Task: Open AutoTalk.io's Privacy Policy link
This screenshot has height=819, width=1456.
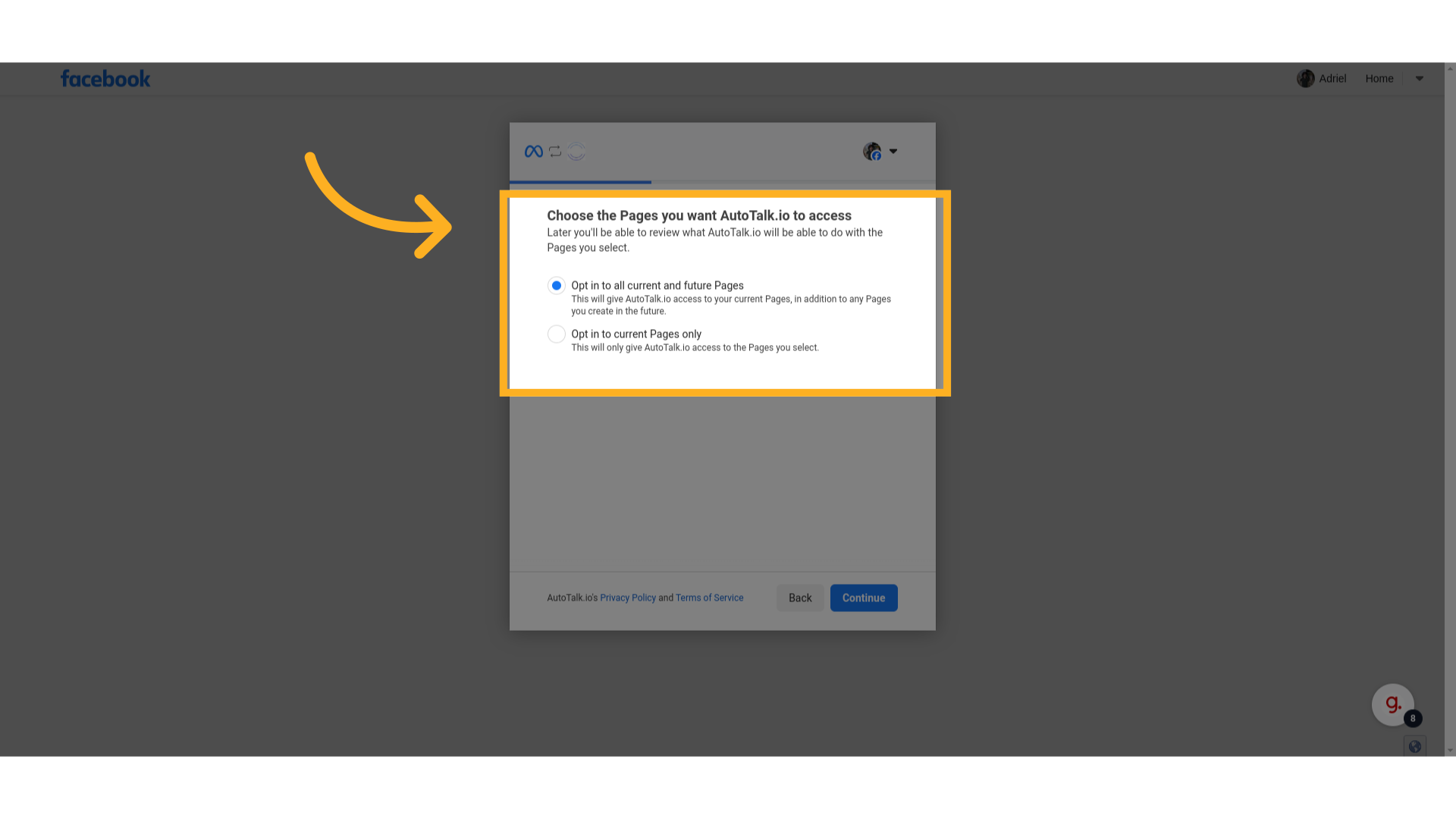Action: [628, 598]
